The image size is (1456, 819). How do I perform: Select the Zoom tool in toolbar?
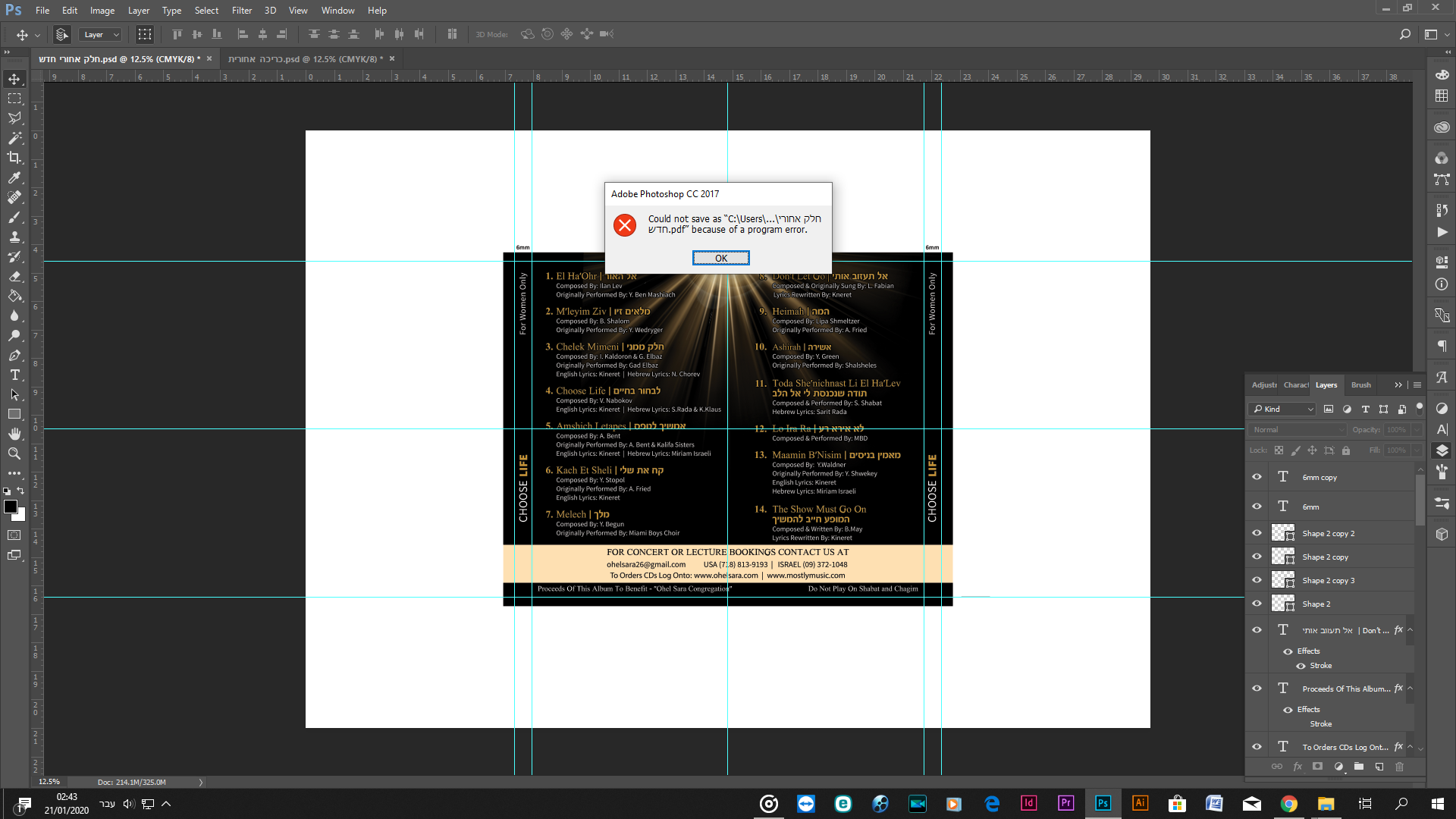click(x=14, y=453)
